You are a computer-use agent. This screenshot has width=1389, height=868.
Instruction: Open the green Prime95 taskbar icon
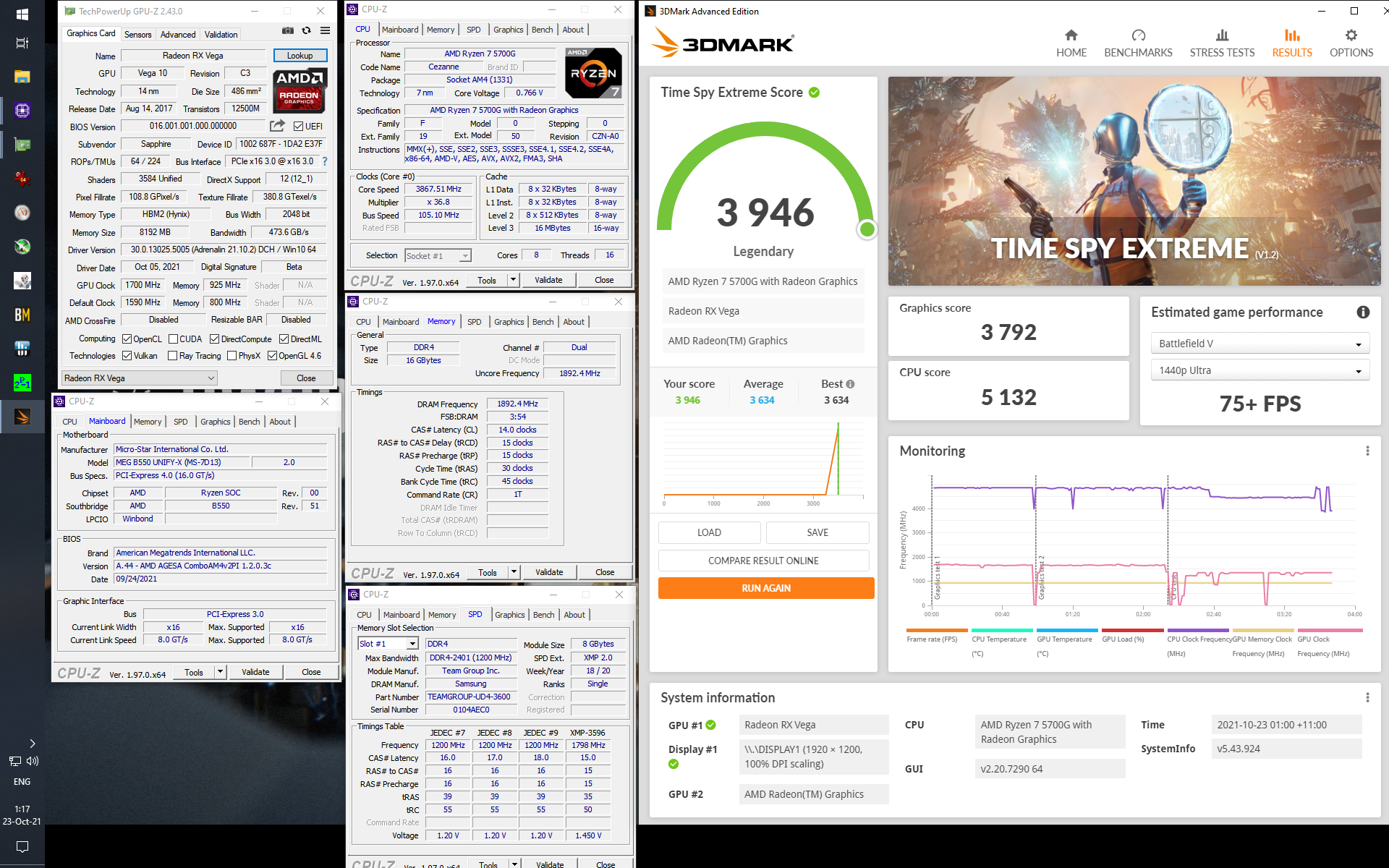pos(22,383)
